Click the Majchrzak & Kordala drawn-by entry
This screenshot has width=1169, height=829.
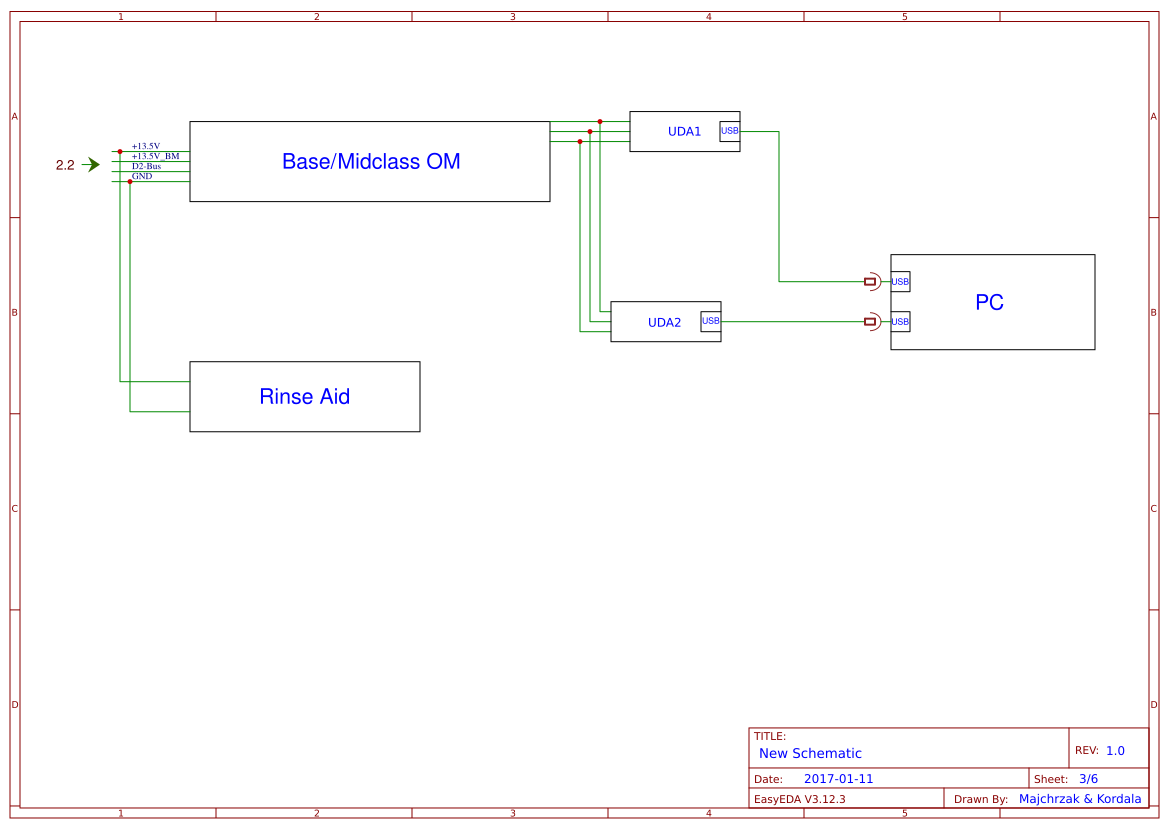tap(1080, 798)
